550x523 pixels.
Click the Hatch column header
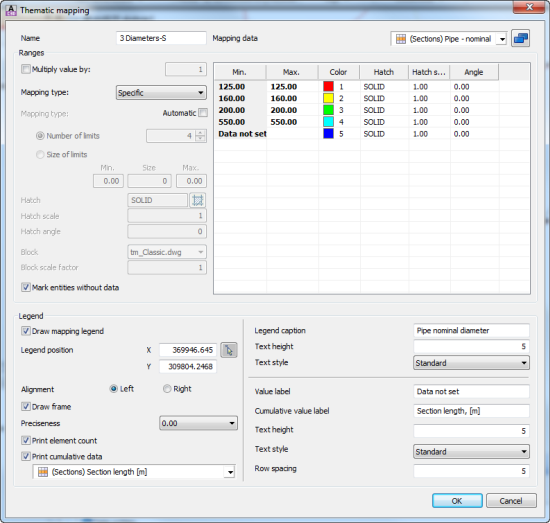pos(384,72)
